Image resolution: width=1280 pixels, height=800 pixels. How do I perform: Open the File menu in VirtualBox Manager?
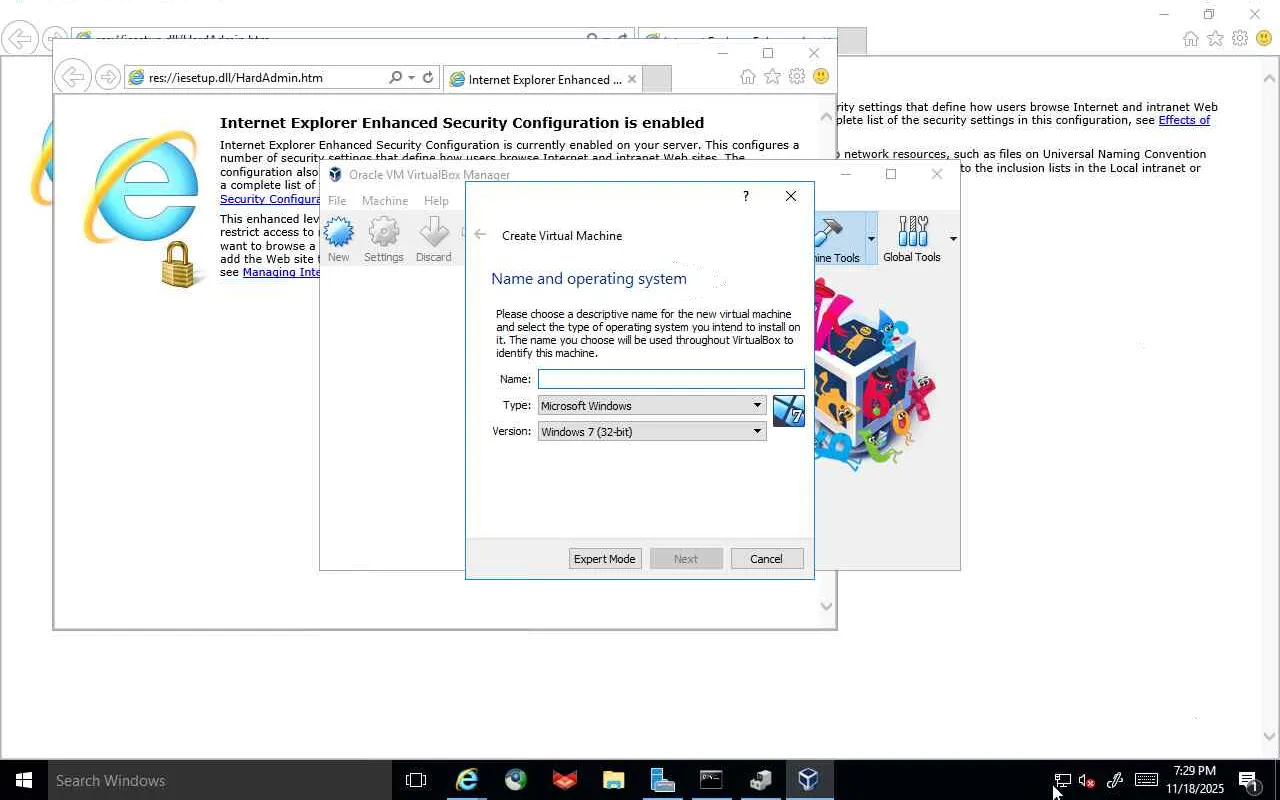[337, 201]
